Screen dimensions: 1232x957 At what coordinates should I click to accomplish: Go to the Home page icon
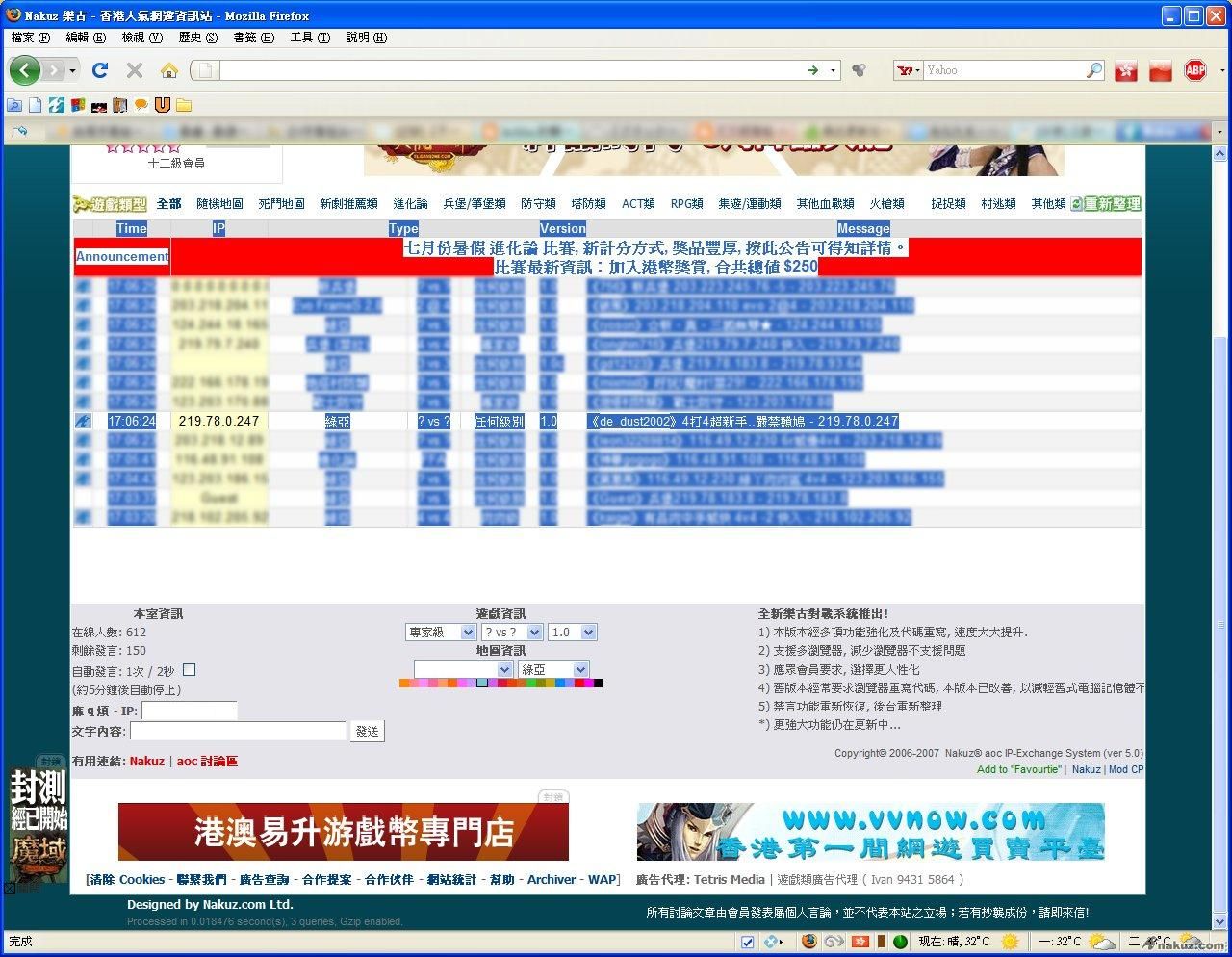coord(169,69)
